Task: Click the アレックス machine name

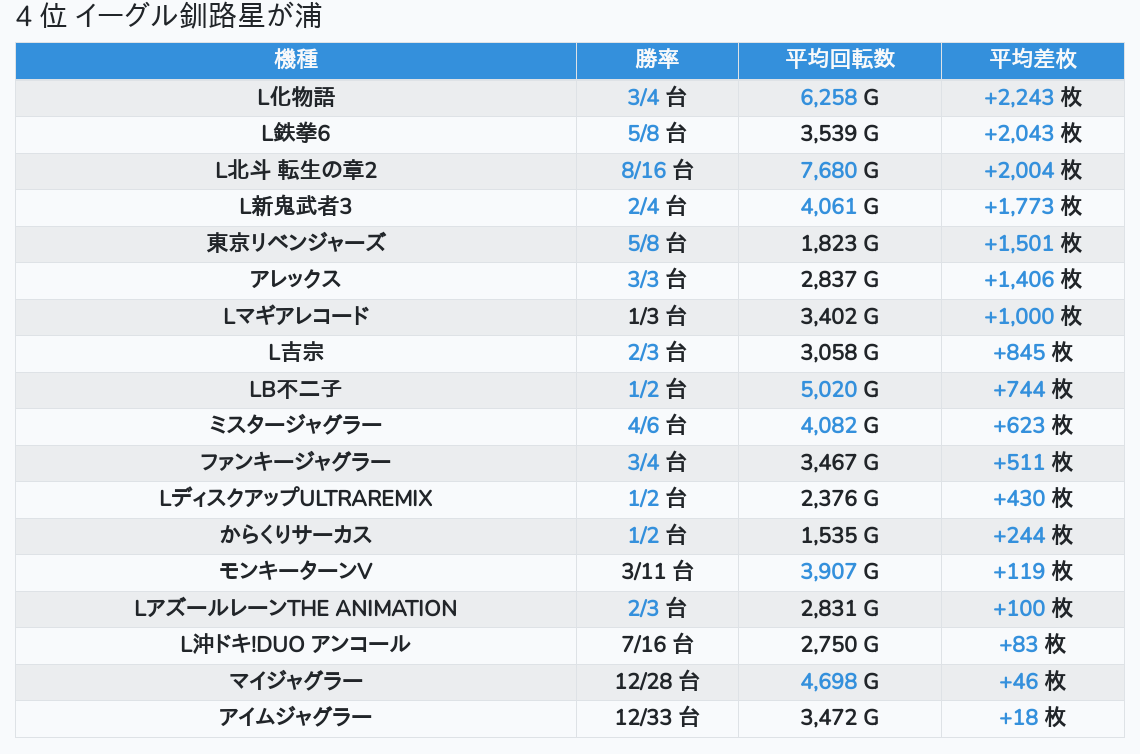Action: (x=295, y=279)
